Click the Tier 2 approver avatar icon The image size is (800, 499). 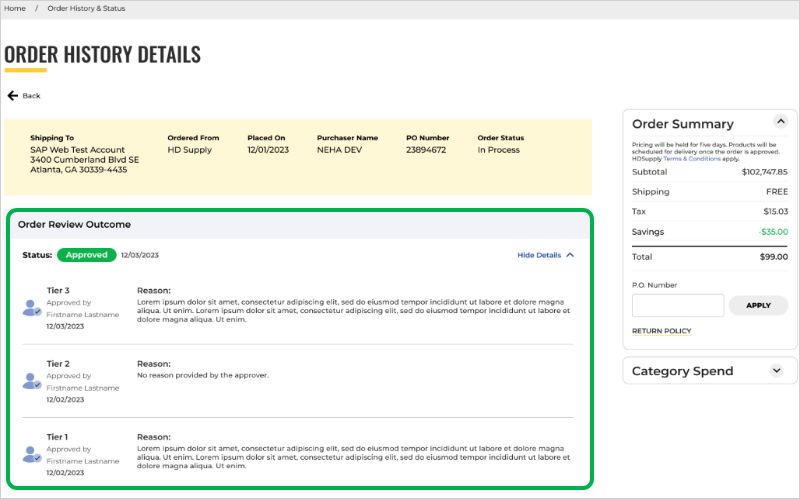pyautogui.click(x=32, y=381)
